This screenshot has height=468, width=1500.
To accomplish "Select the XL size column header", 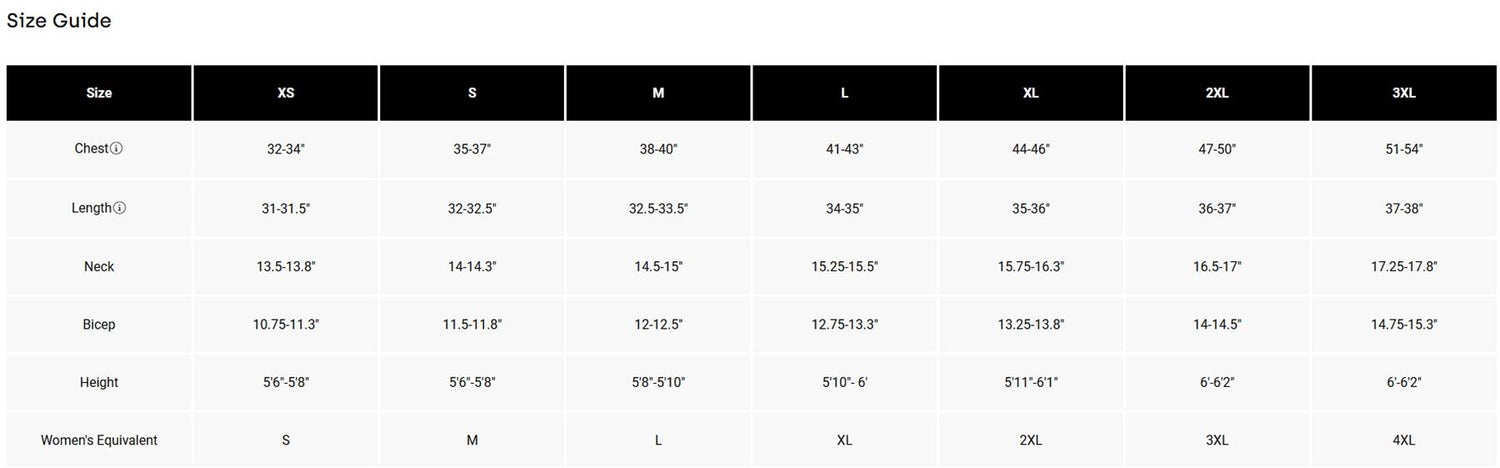I will (x=1031, y=93).
